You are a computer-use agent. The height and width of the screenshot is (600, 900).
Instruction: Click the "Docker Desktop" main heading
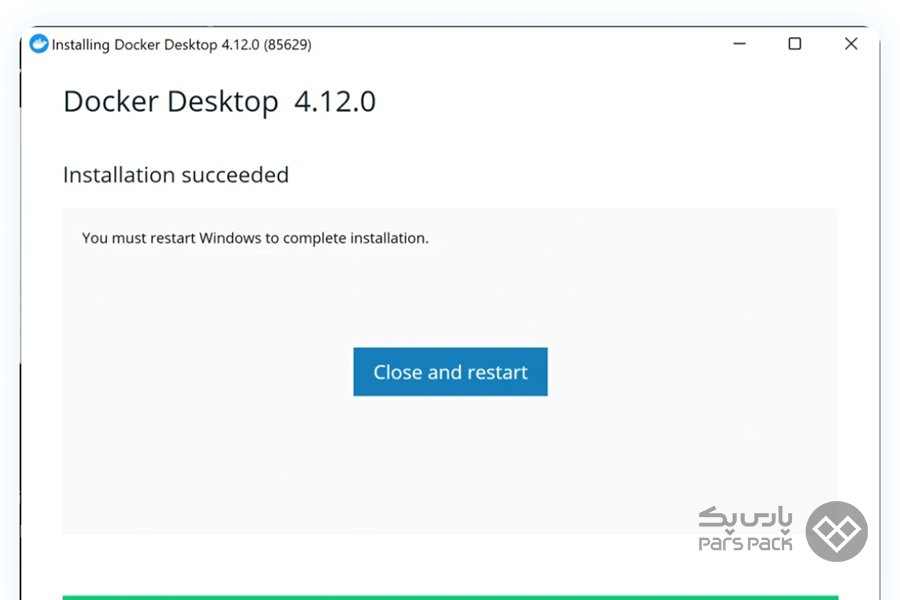(170, 102)
